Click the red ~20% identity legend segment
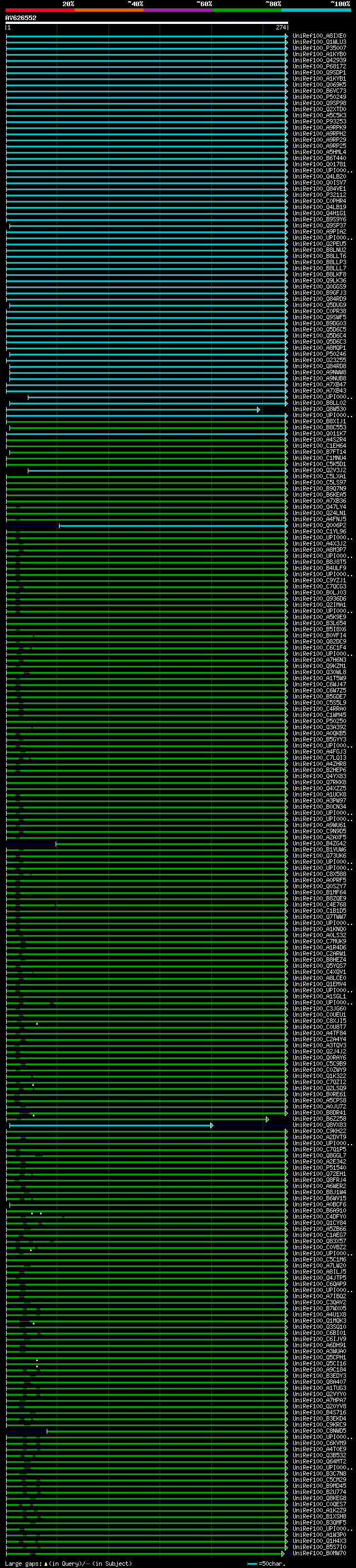The height and width of the screenshot is (1568, 356). click(39, 10)
